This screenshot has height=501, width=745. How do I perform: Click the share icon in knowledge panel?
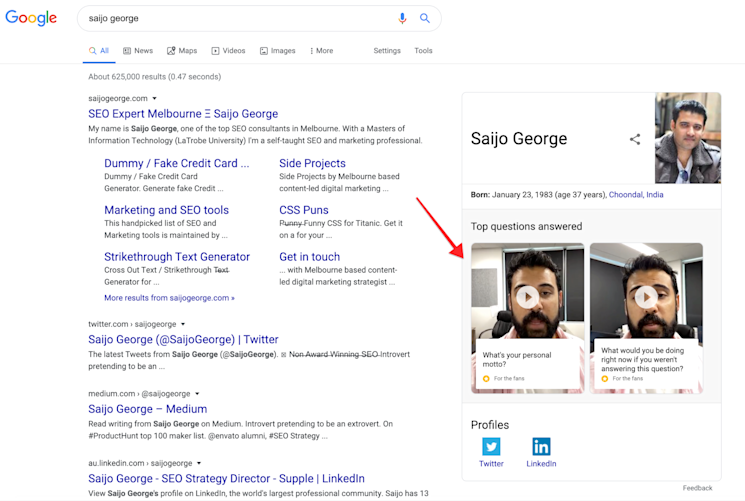coord(635,139)
